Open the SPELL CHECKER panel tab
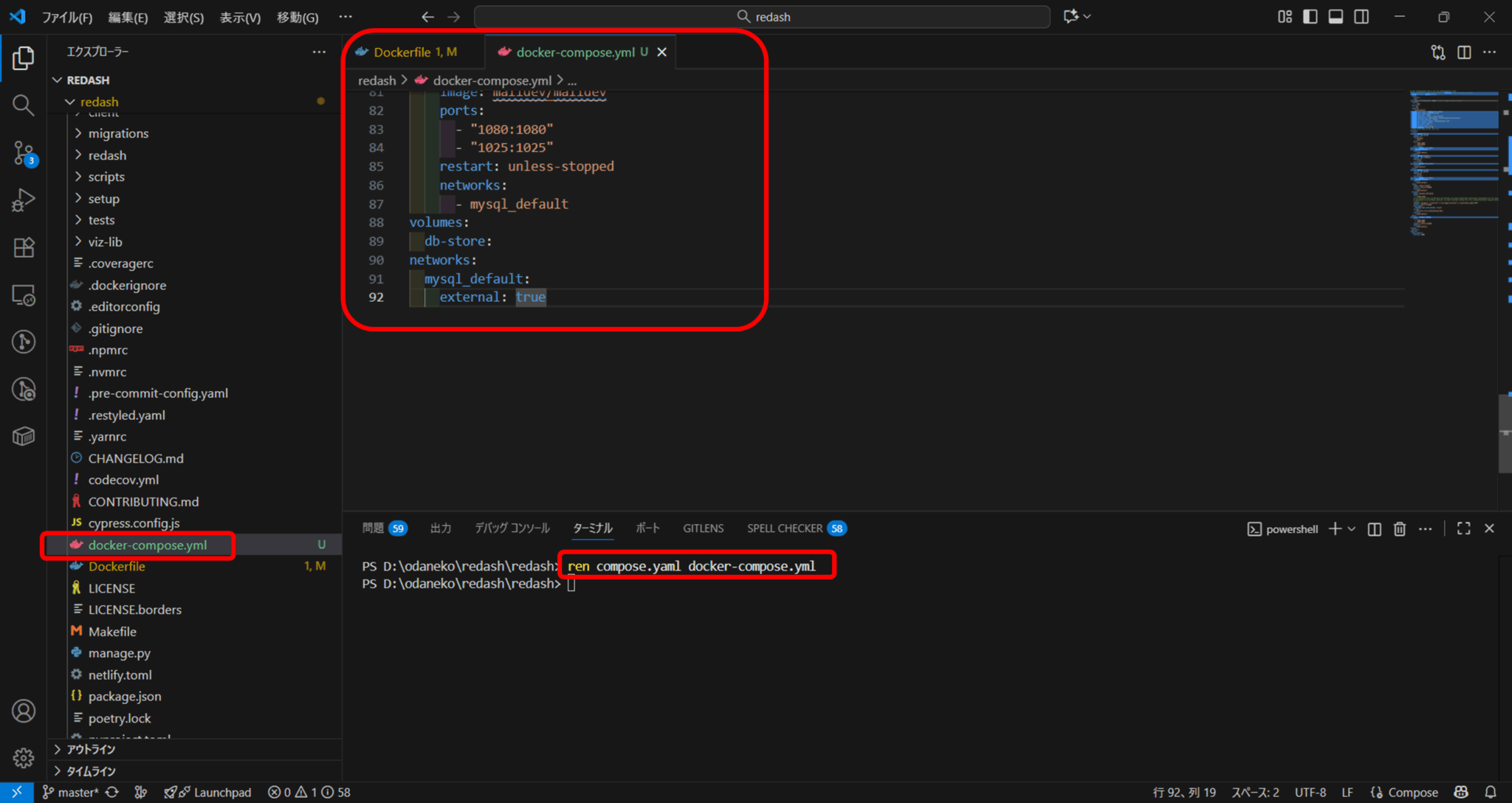The height and width of the screenshot is (803, 1512). point(796,528)
